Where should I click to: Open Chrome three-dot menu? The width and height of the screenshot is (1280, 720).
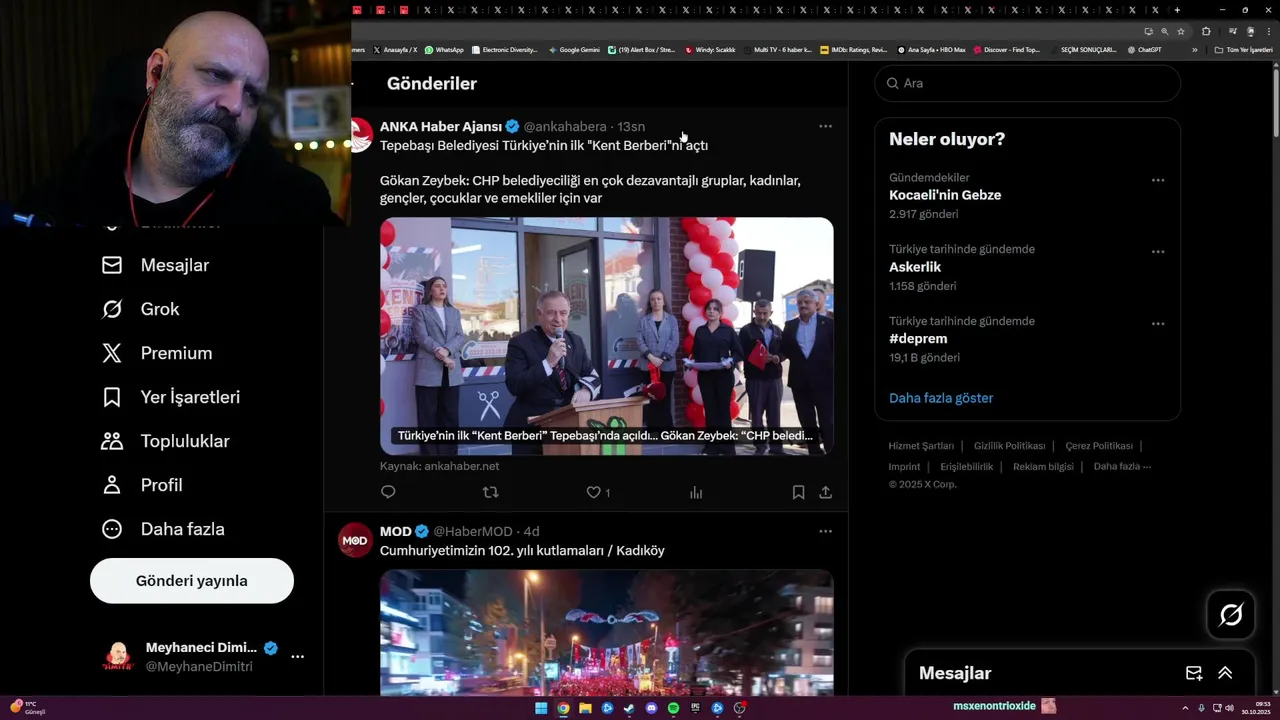tap(1267, 31)
